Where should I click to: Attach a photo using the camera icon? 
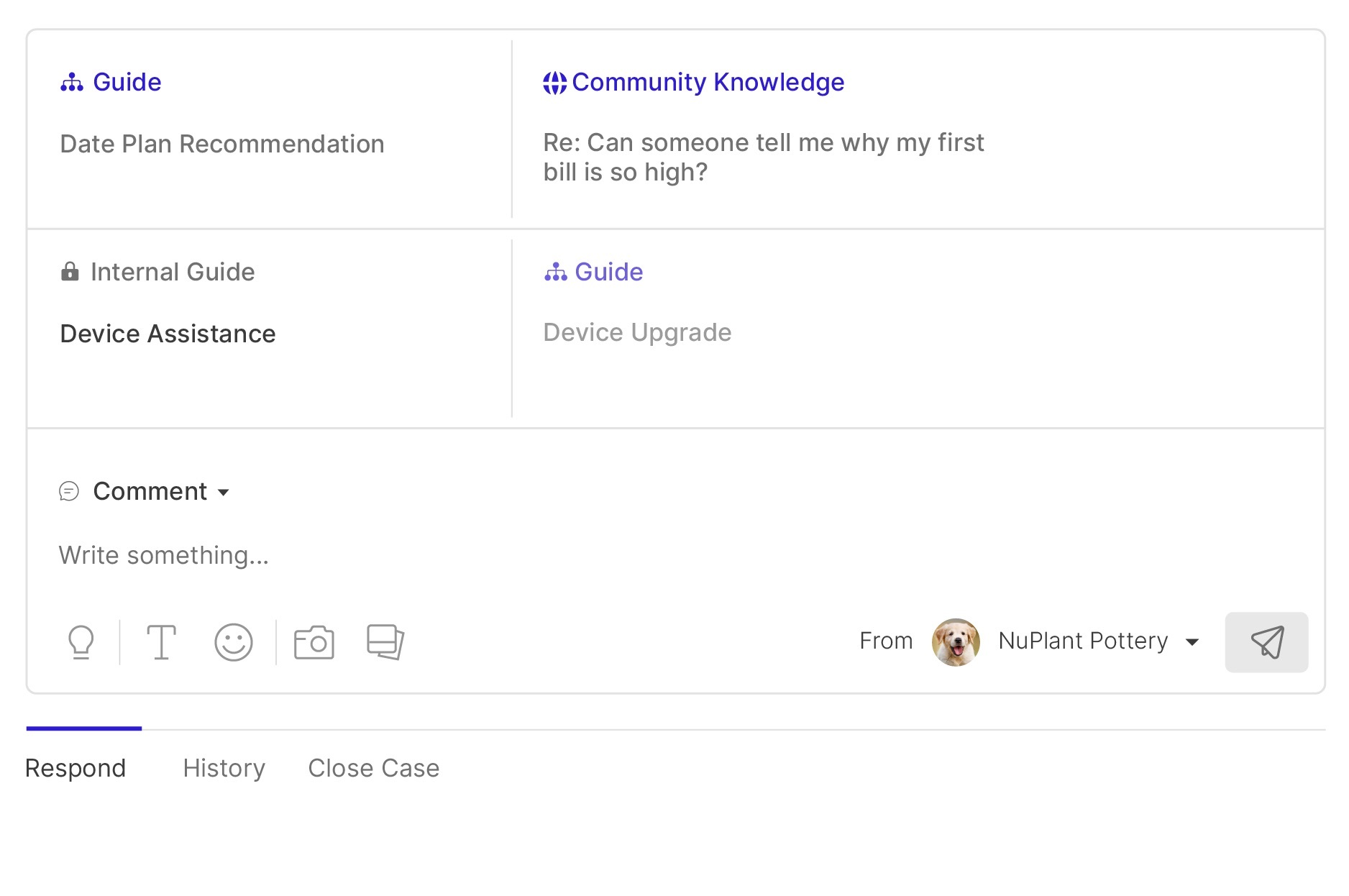click(314, 642)
